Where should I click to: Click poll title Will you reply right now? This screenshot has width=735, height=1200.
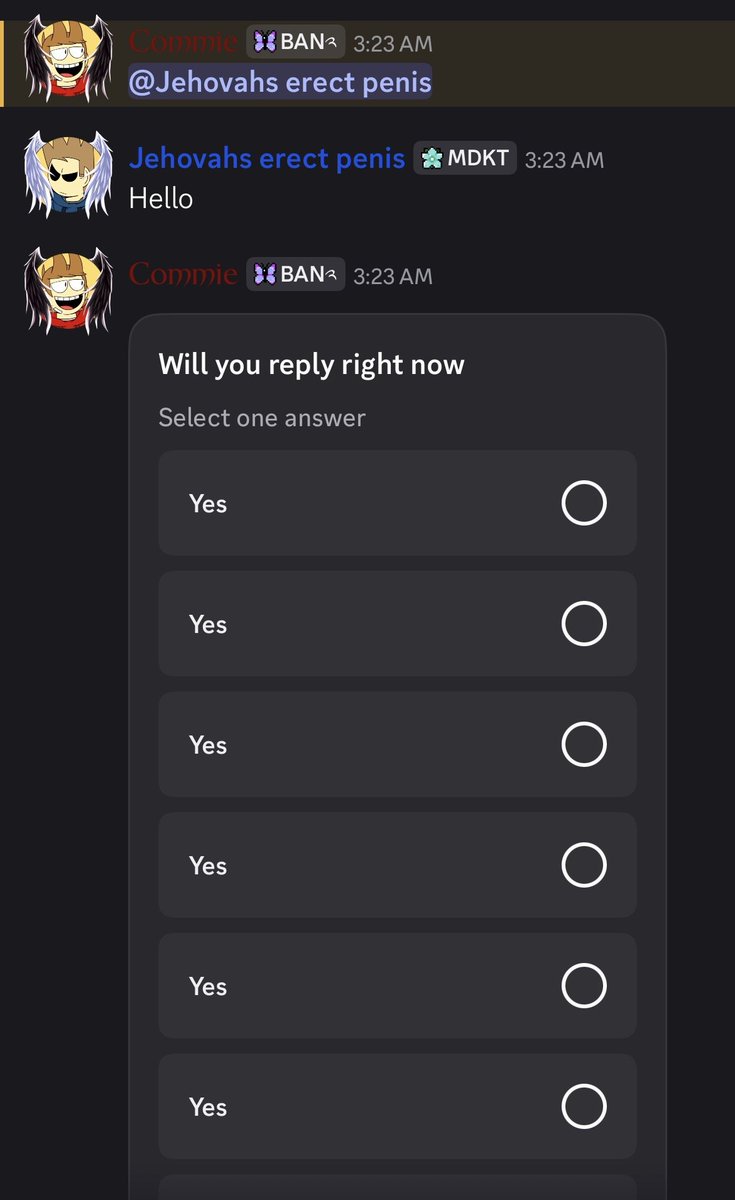click(x=311, y=364)
